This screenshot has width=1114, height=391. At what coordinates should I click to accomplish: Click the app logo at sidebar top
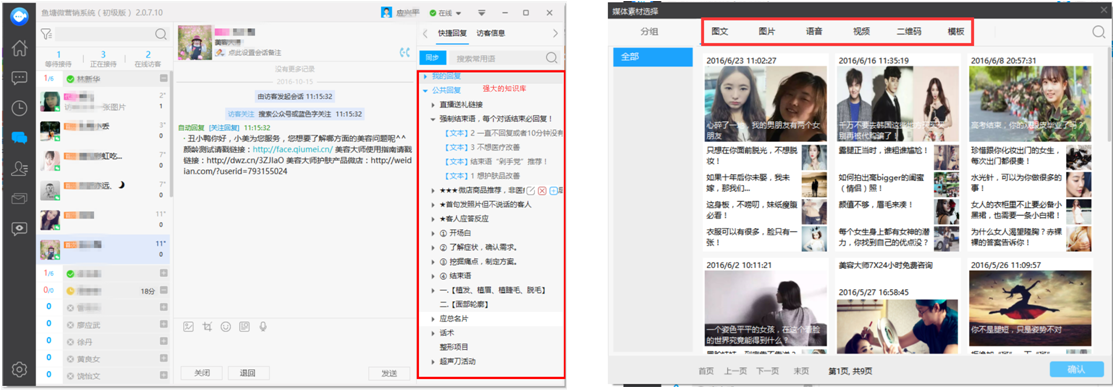coord(19,16)
